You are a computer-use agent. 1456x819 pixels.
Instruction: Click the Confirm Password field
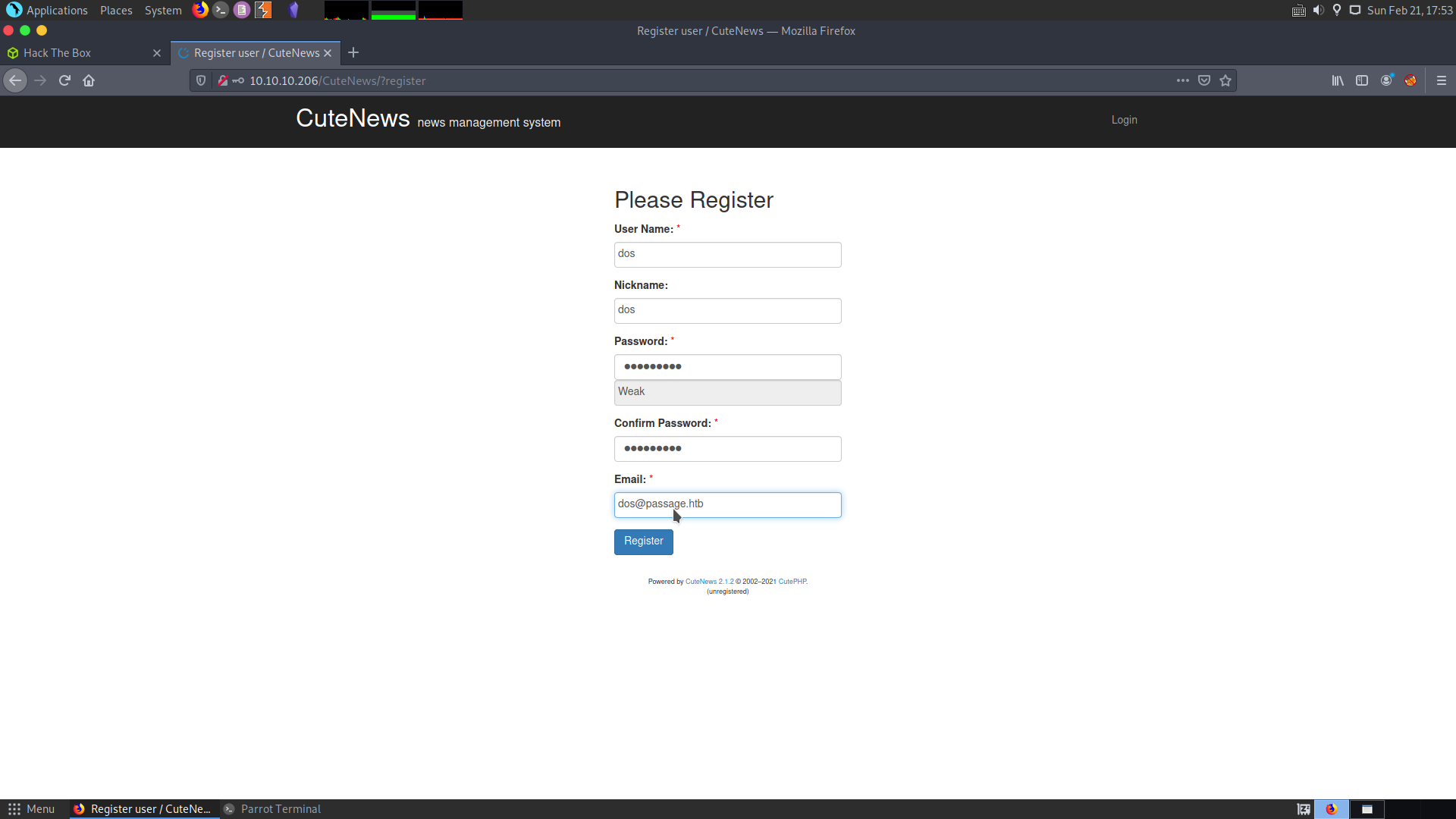[x=727, y=449]
